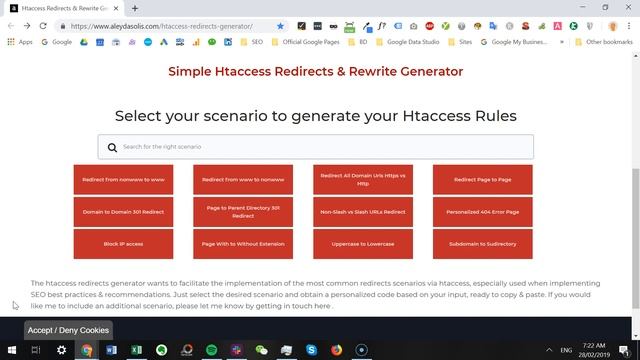Image resolution: width=640 pixels, height=360 pixels.
Task: Select Redirect from nonwww to www
Action: click(123, 180)
